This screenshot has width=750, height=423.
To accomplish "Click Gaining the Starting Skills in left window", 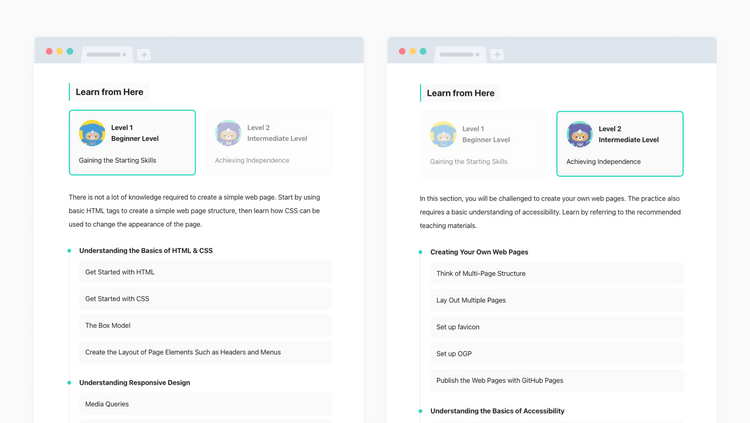I will point(117,160).
